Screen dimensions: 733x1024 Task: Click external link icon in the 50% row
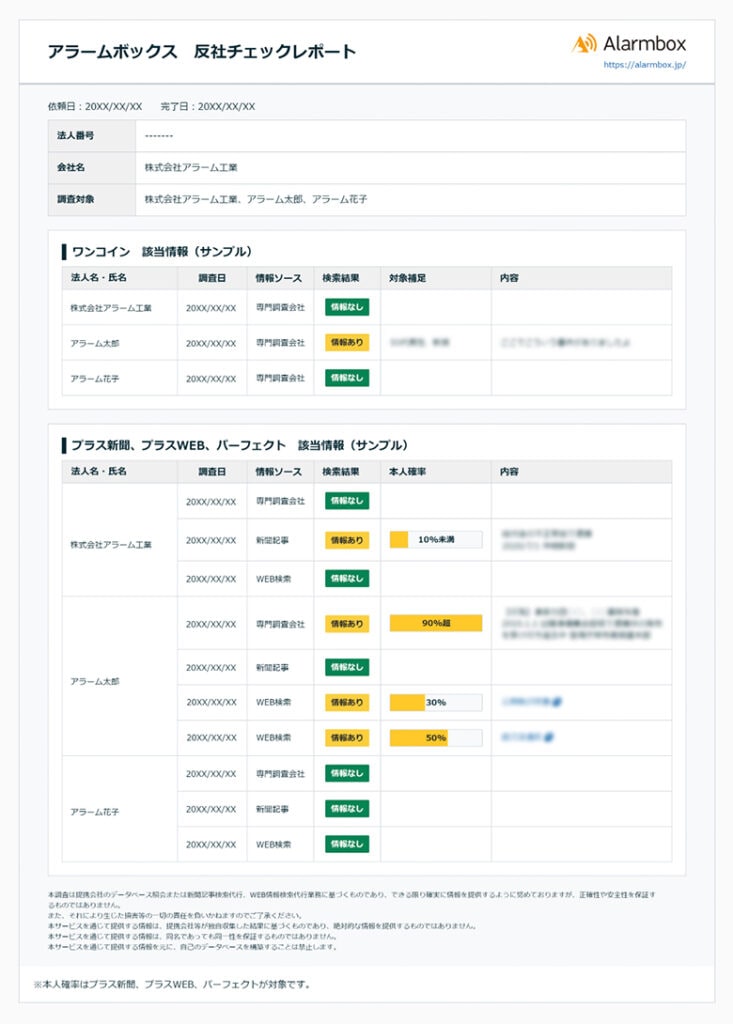click(549, 738)
